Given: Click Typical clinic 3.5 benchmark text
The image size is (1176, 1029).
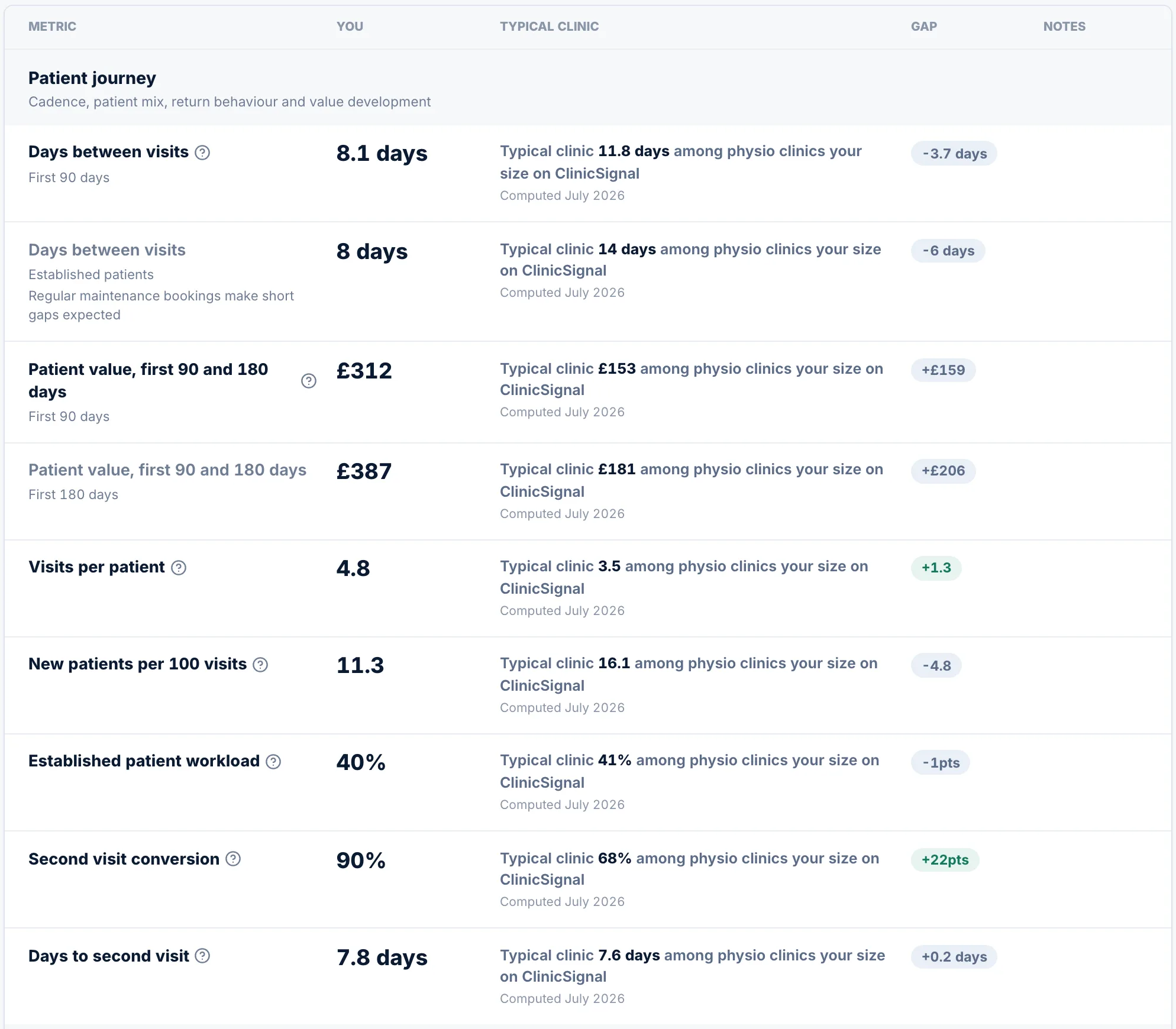Looking at the screenshot, I should pos(684,577).
